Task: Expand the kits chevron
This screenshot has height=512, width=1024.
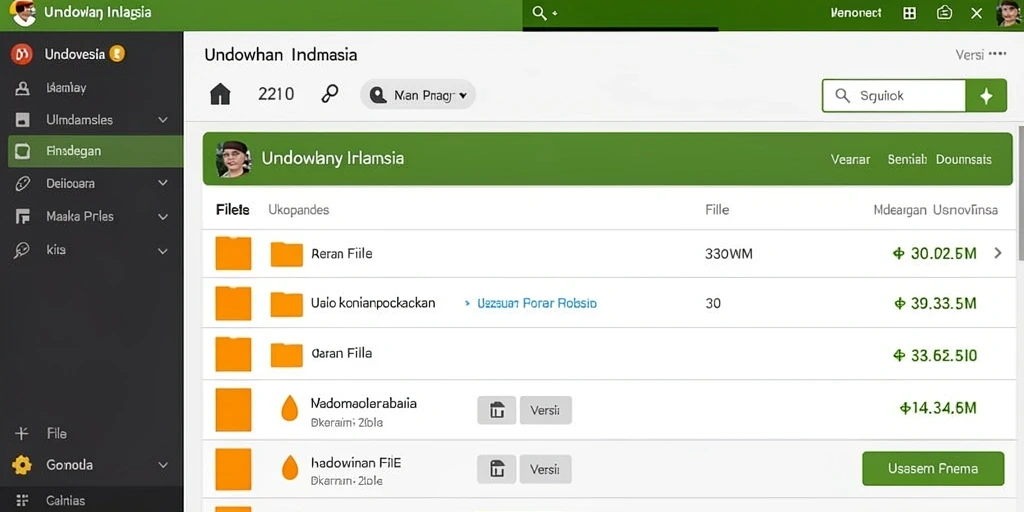Action: 163,250
